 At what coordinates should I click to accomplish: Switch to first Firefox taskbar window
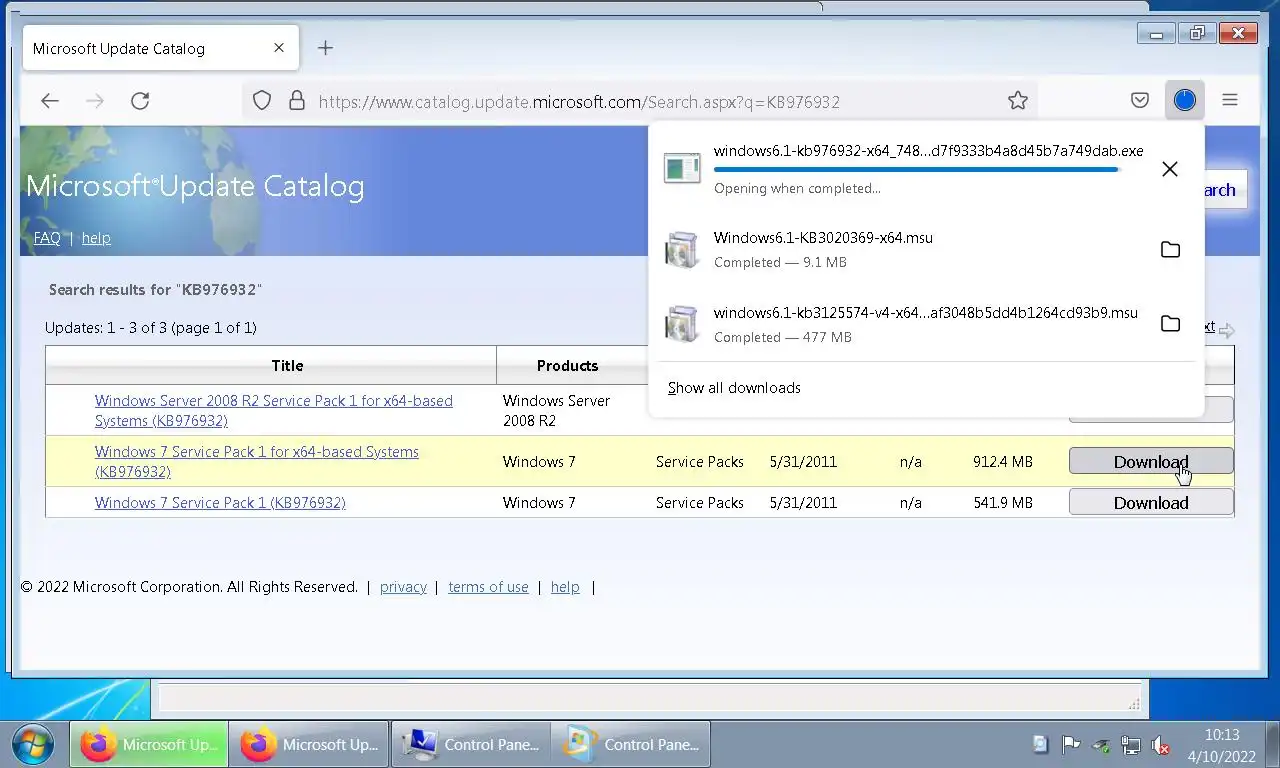coord(149,744)
